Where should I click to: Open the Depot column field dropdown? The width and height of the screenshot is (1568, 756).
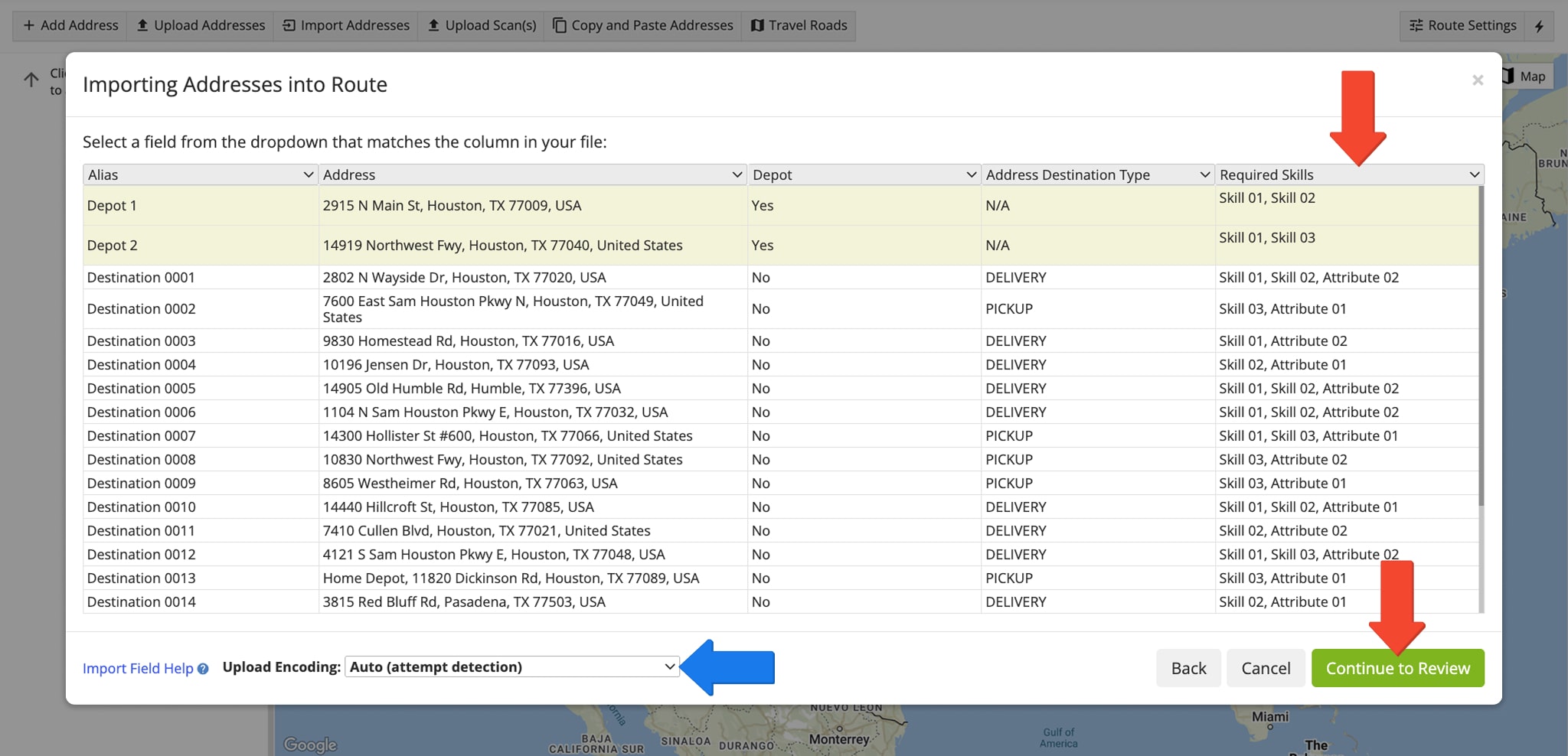[x=864, y=174]
